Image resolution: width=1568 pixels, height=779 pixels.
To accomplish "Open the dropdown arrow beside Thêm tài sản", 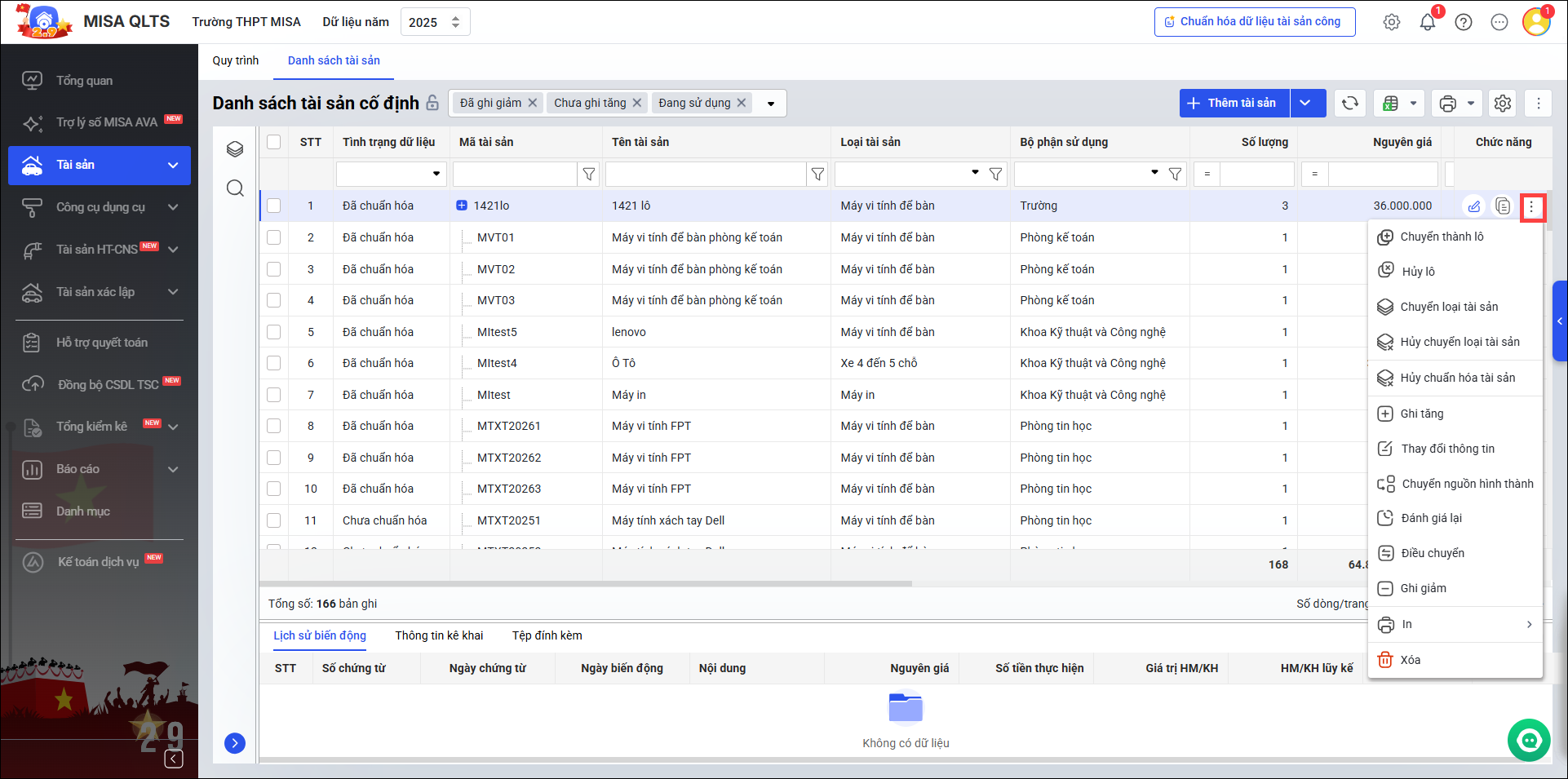I will pos(1305,104).
